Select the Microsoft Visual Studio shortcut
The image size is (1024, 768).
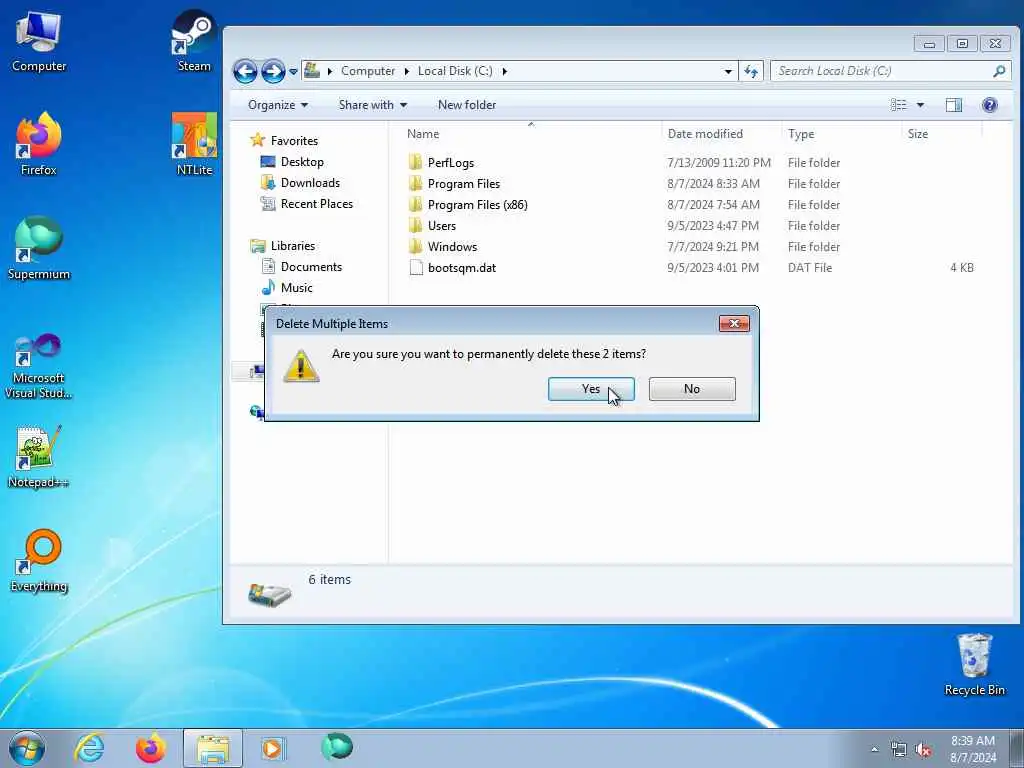point(39,367)
